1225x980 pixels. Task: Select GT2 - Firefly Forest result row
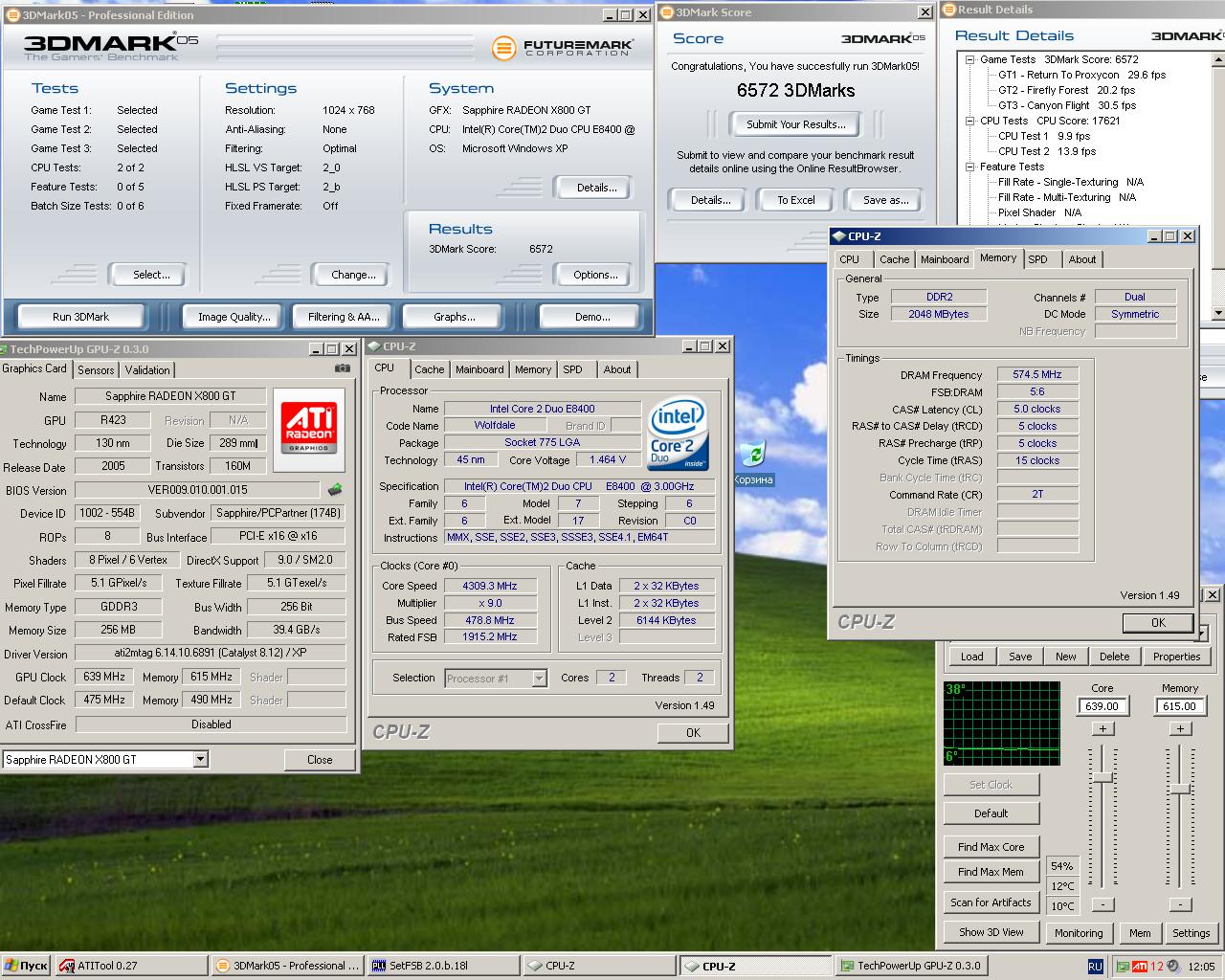click(1068, 90)
